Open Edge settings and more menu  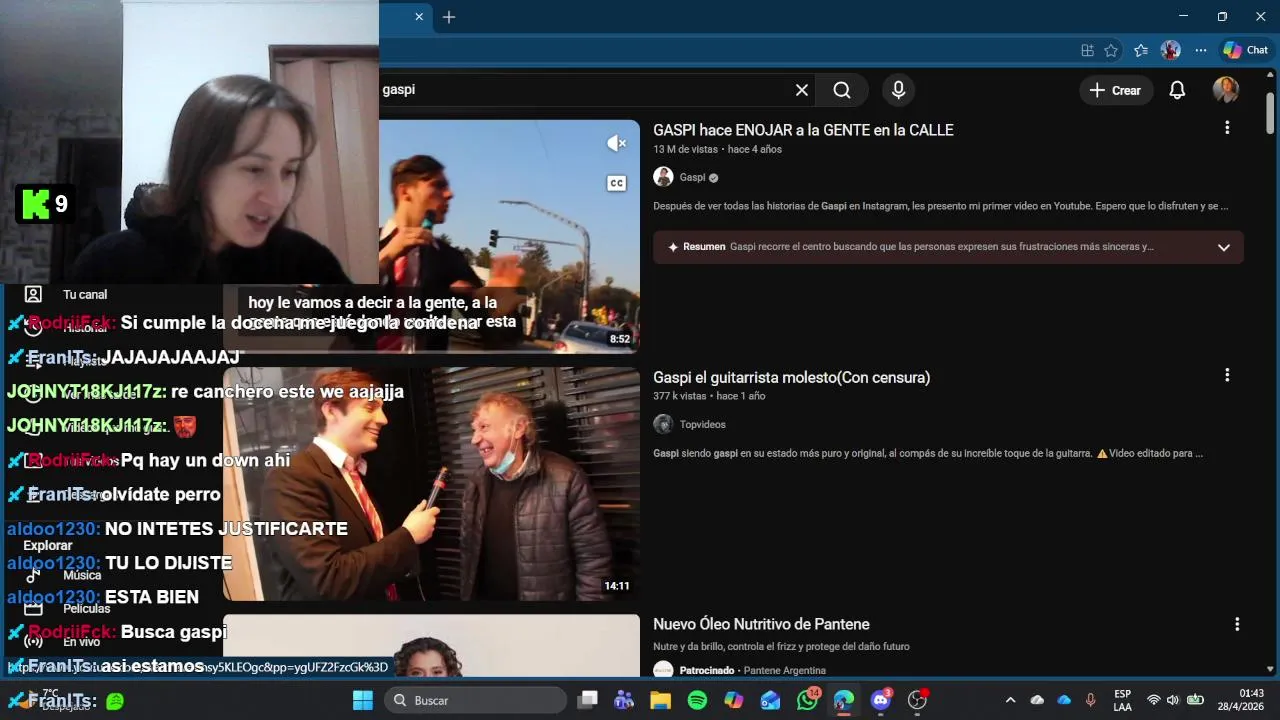[x=1201, y=50]
